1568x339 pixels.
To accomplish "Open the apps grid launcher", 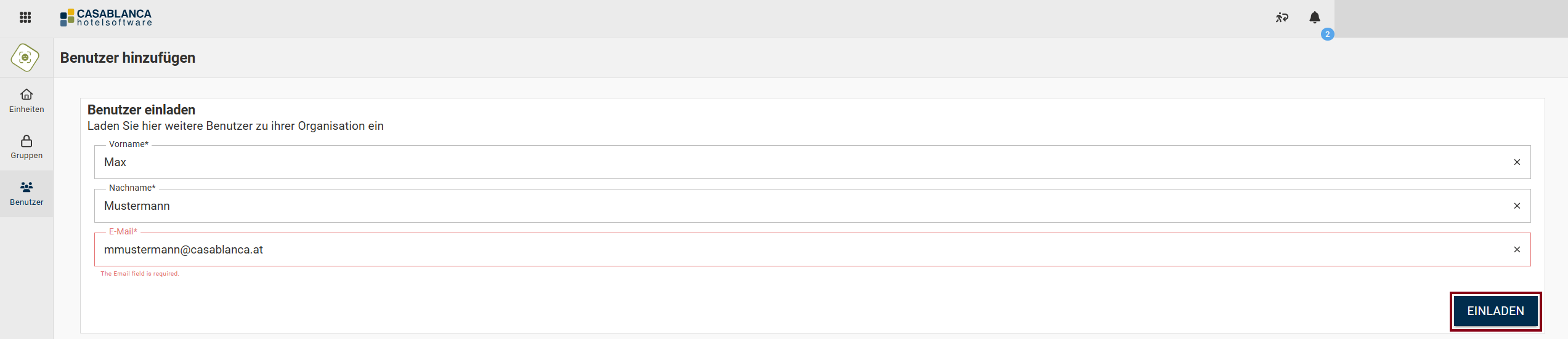I will click(25, 17).
